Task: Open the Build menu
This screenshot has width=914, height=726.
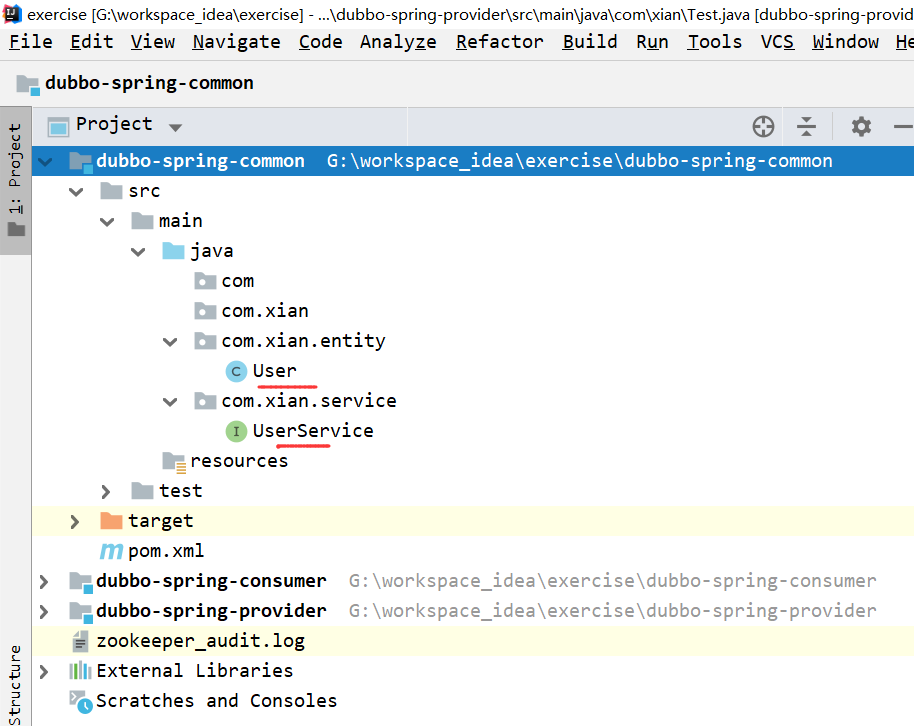Action: (589, 42)
